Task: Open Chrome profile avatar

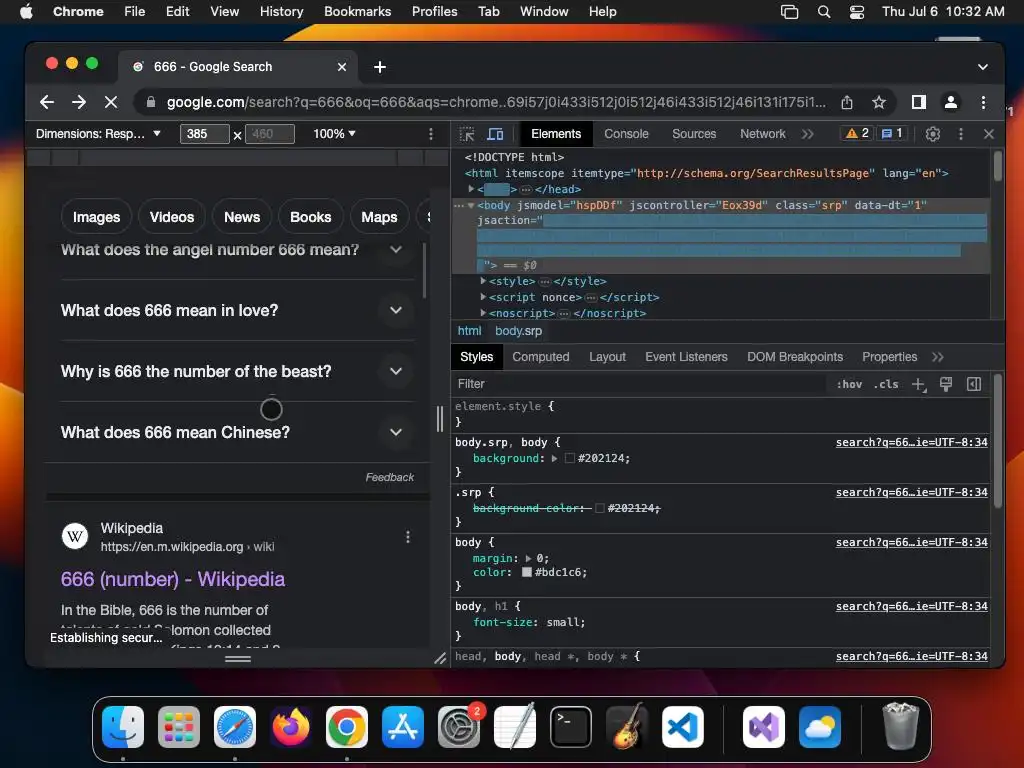Action: [951, 103]
